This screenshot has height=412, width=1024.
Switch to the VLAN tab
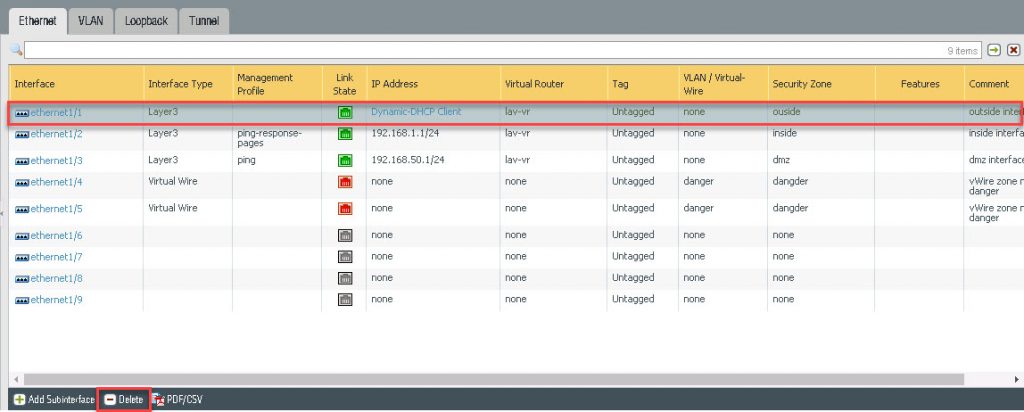90,20
